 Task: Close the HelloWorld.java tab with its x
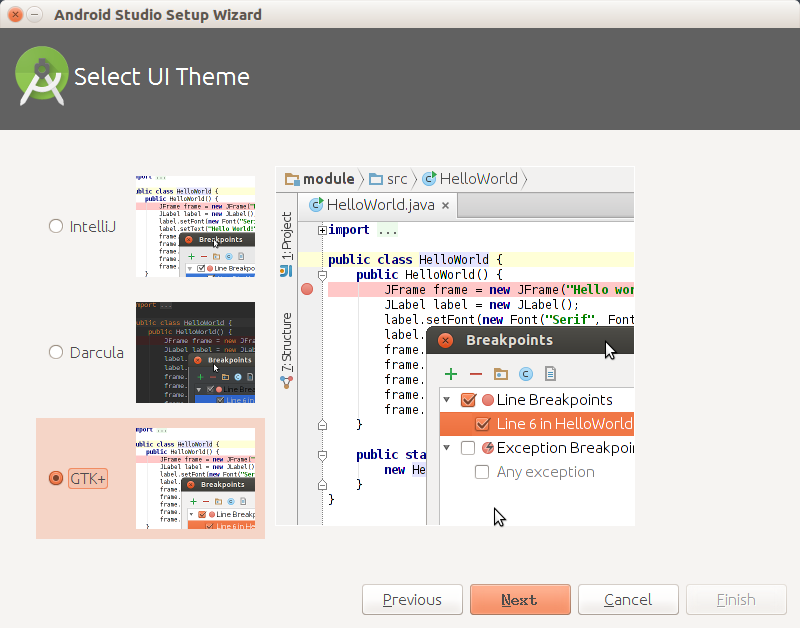[x=445, y=206]
